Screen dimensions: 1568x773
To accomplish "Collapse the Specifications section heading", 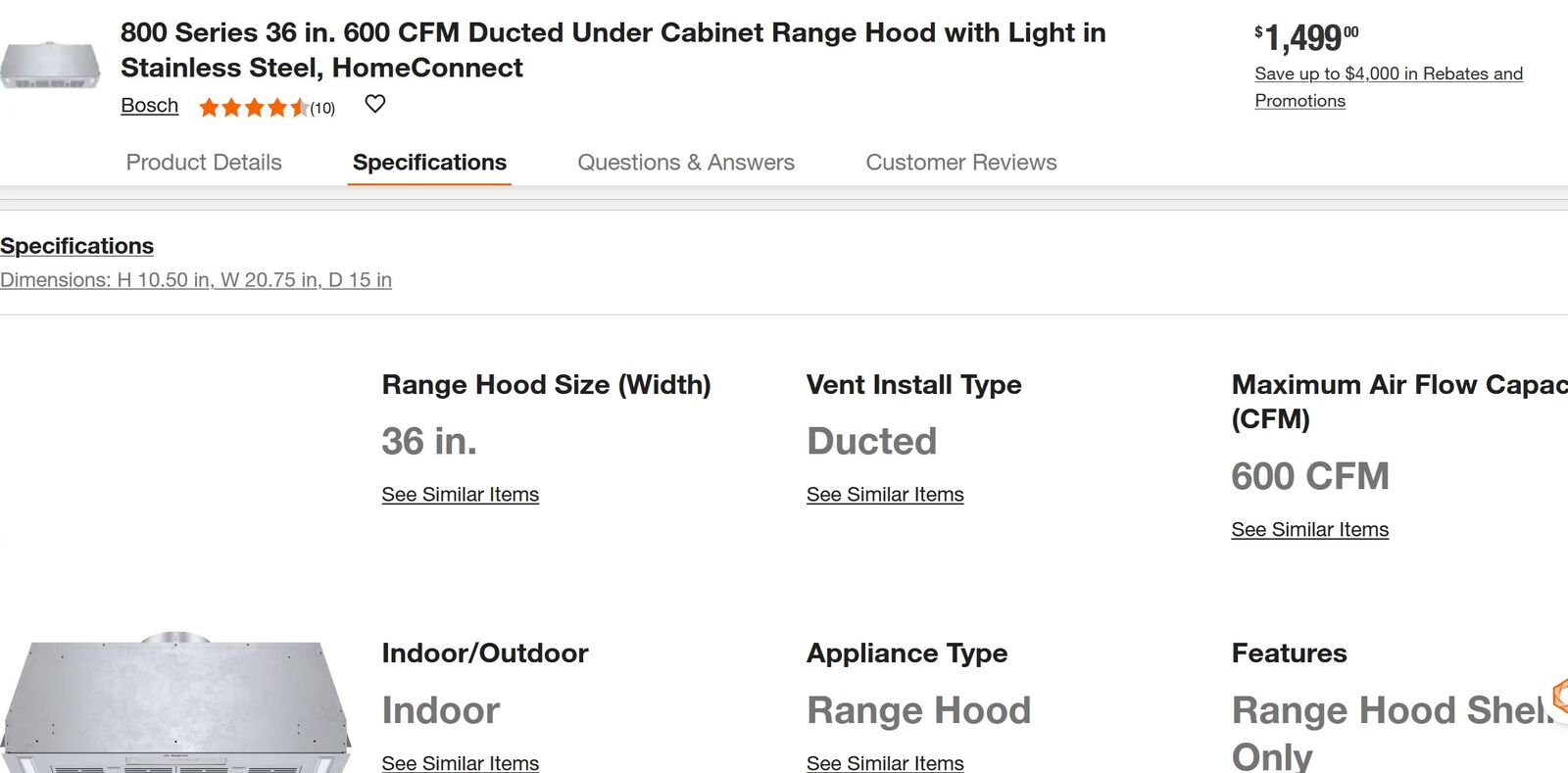I will click(76, 246).
